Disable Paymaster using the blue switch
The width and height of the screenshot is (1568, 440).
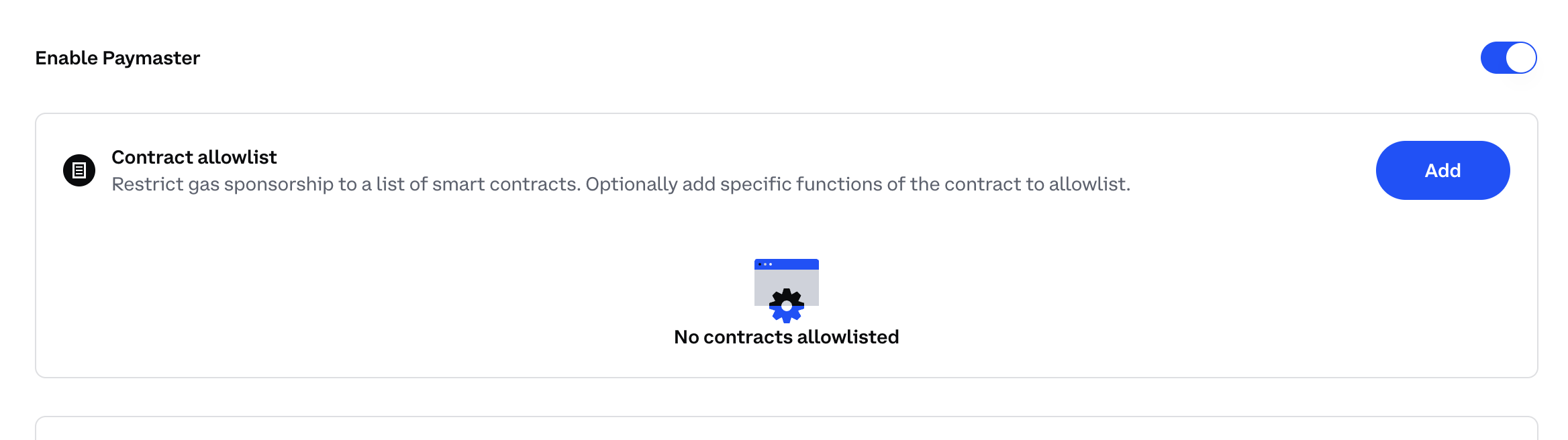click(1508, 58)
